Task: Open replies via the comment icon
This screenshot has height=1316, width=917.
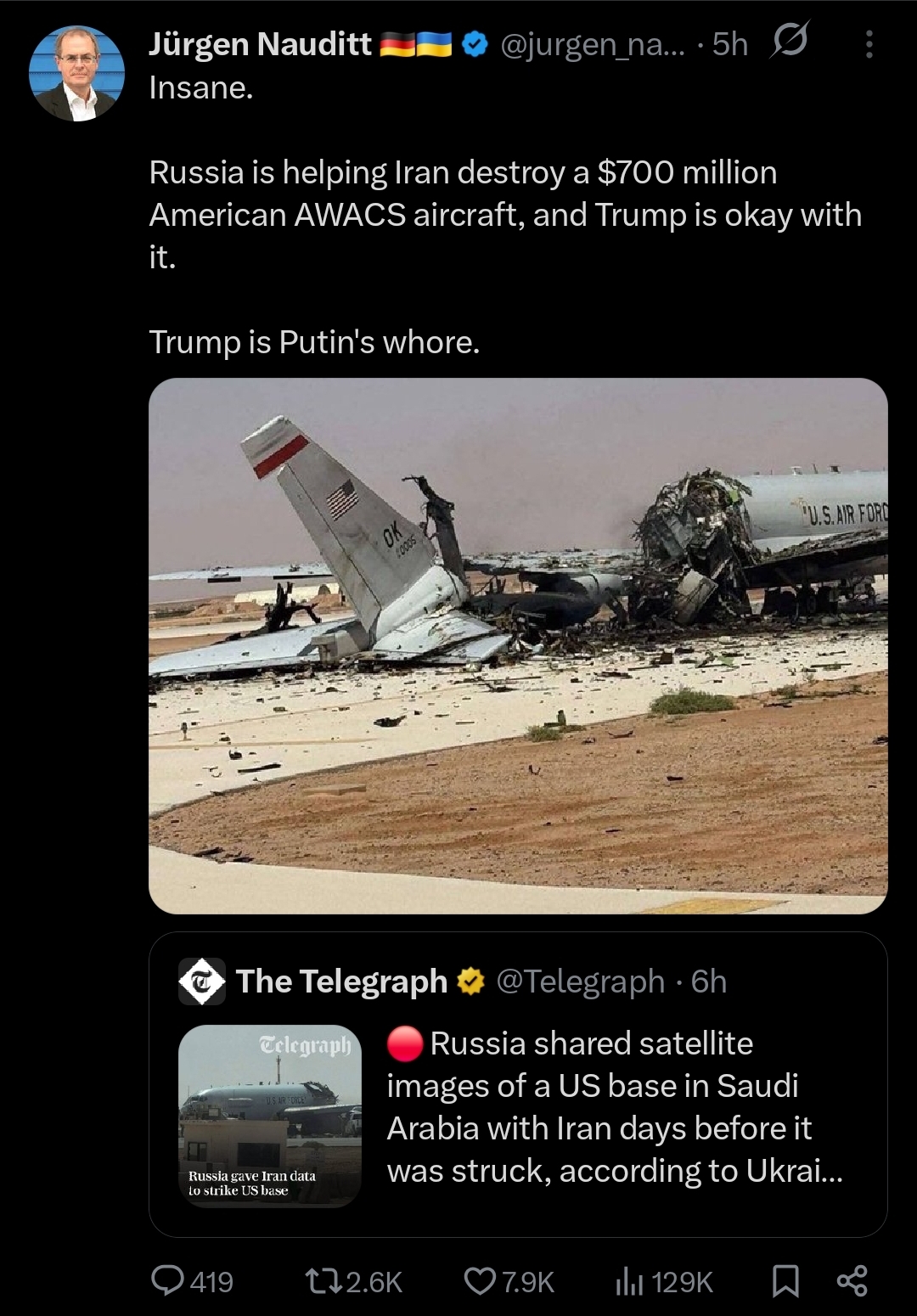Action: point(167,1280)
